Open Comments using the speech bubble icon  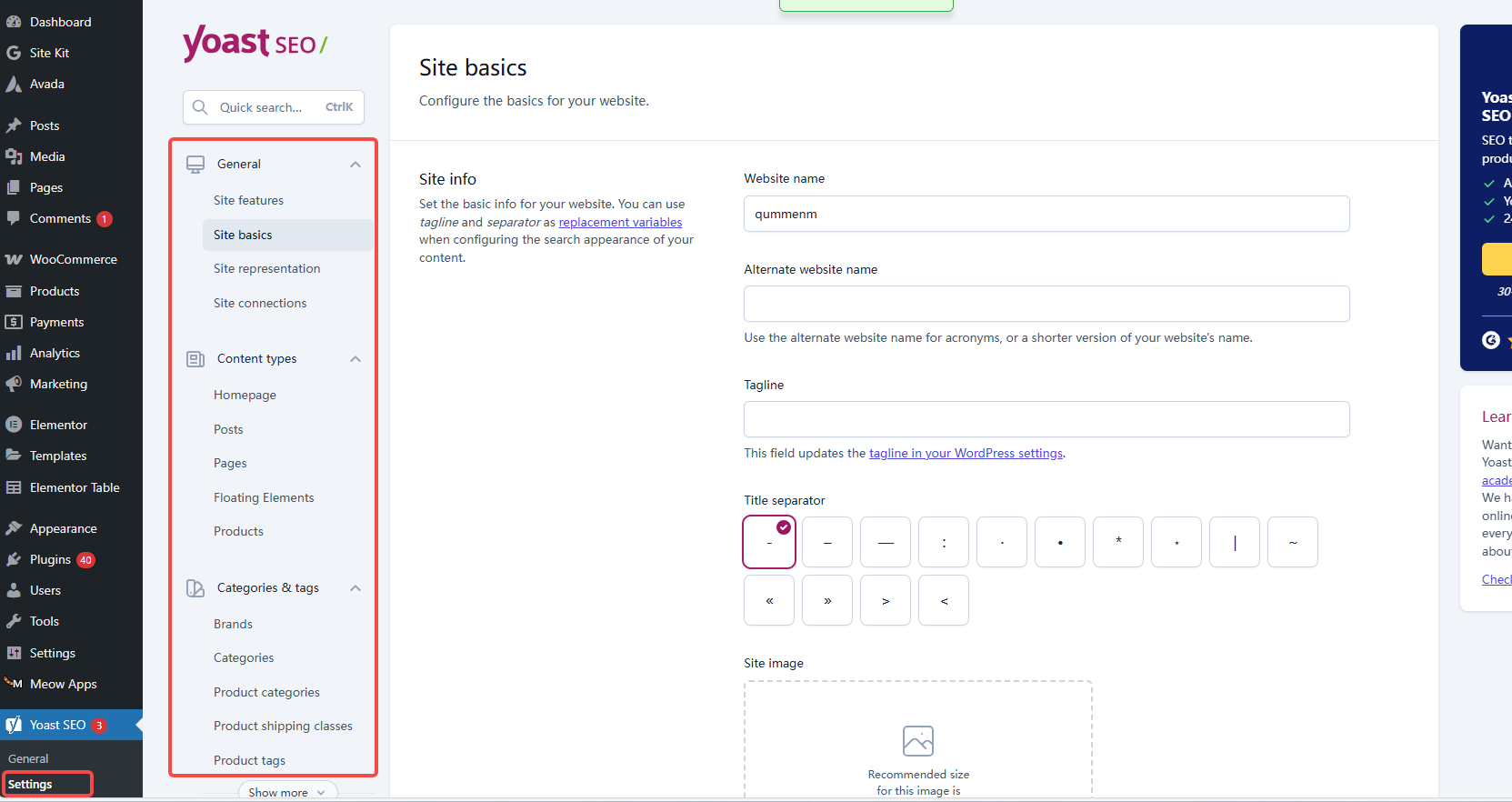(14, 218)
